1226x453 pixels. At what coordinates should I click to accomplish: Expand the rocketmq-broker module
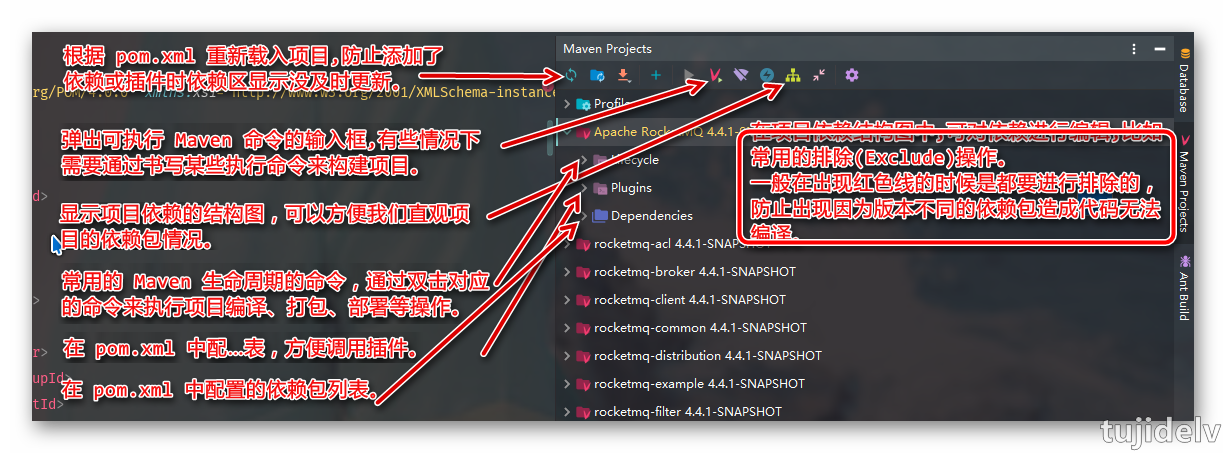(x=568, y=272)
